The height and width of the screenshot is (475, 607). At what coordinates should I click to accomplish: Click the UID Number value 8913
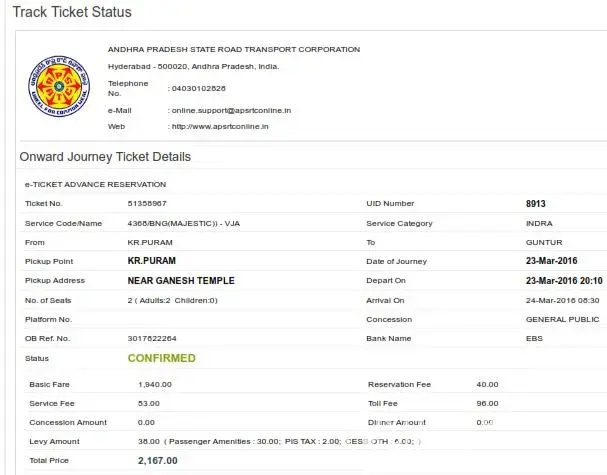(536, 204)
